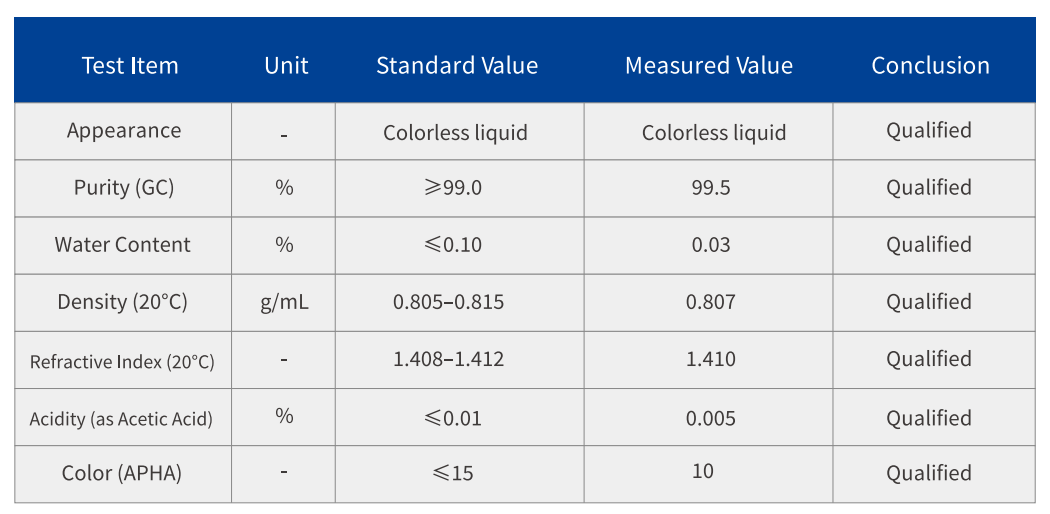The width and height of the screenshot is (1050, 514).
Task: Select the Unit column header
Action: pyautogui.click(x=286, y=66)
